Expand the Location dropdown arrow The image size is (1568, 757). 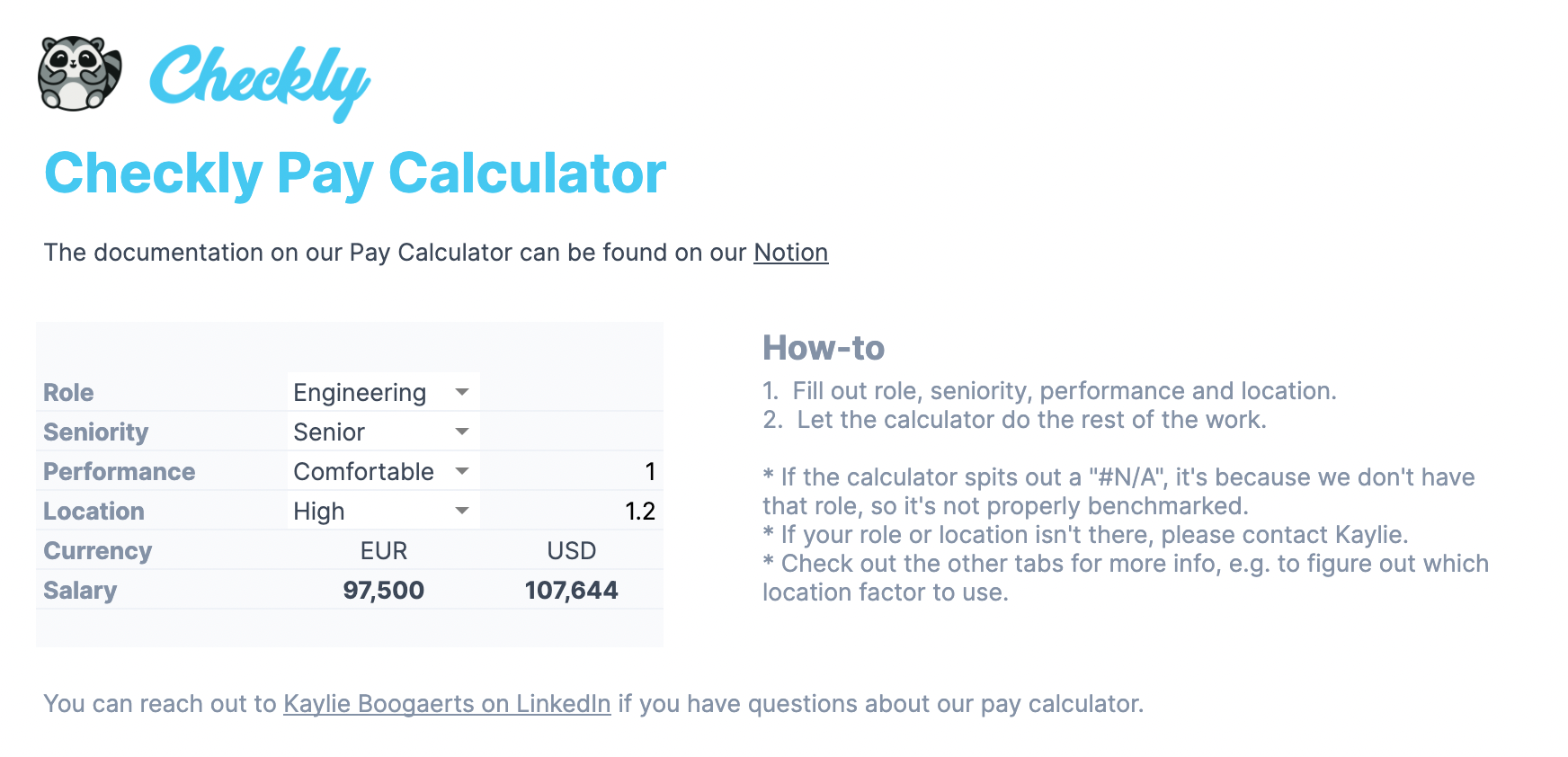[462, 511]
